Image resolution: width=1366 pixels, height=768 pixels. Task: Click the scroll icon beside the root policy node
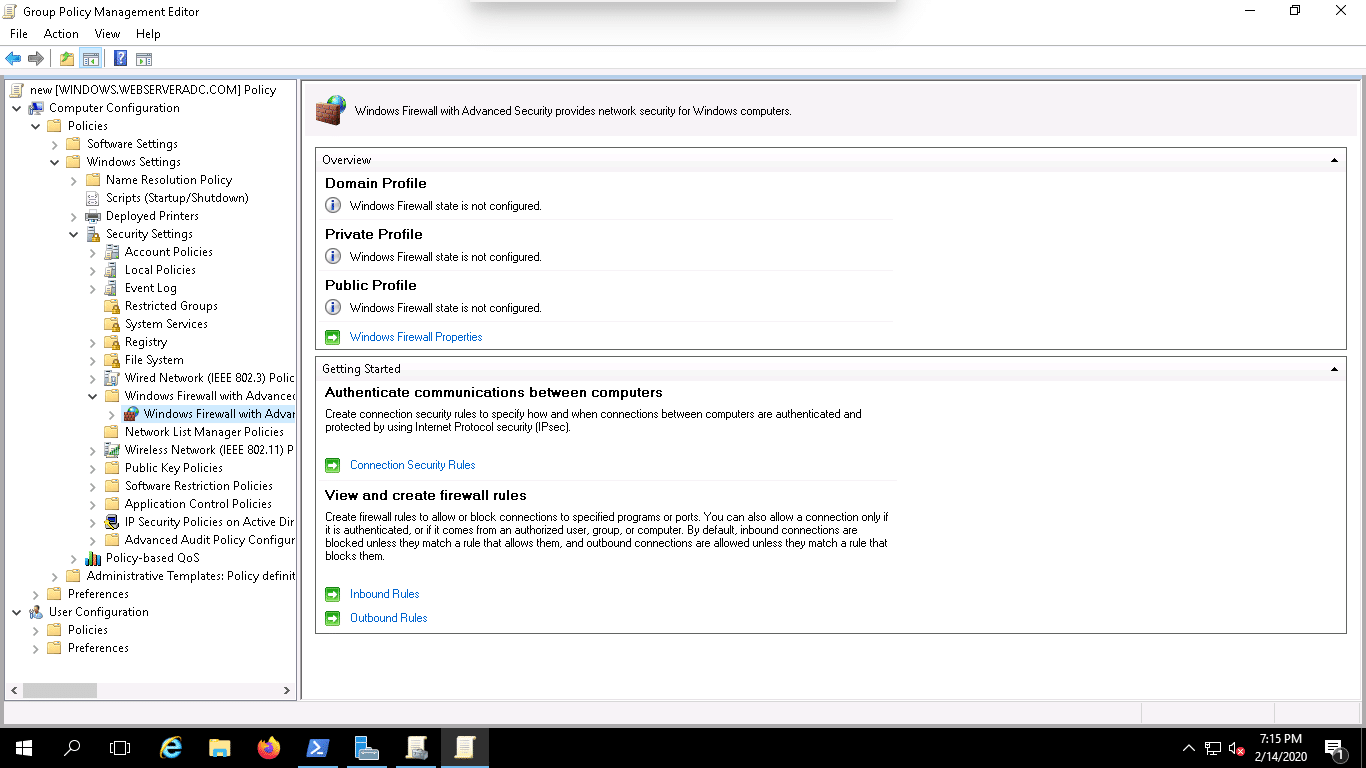pyautogui.click(x=17, y=90)
